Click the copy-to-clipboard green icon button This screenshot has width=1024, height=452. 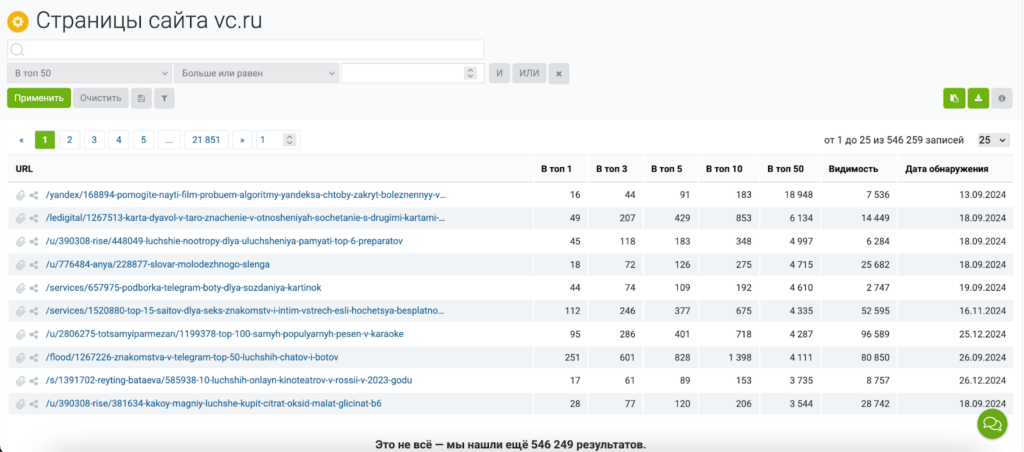tap(954, 98)
